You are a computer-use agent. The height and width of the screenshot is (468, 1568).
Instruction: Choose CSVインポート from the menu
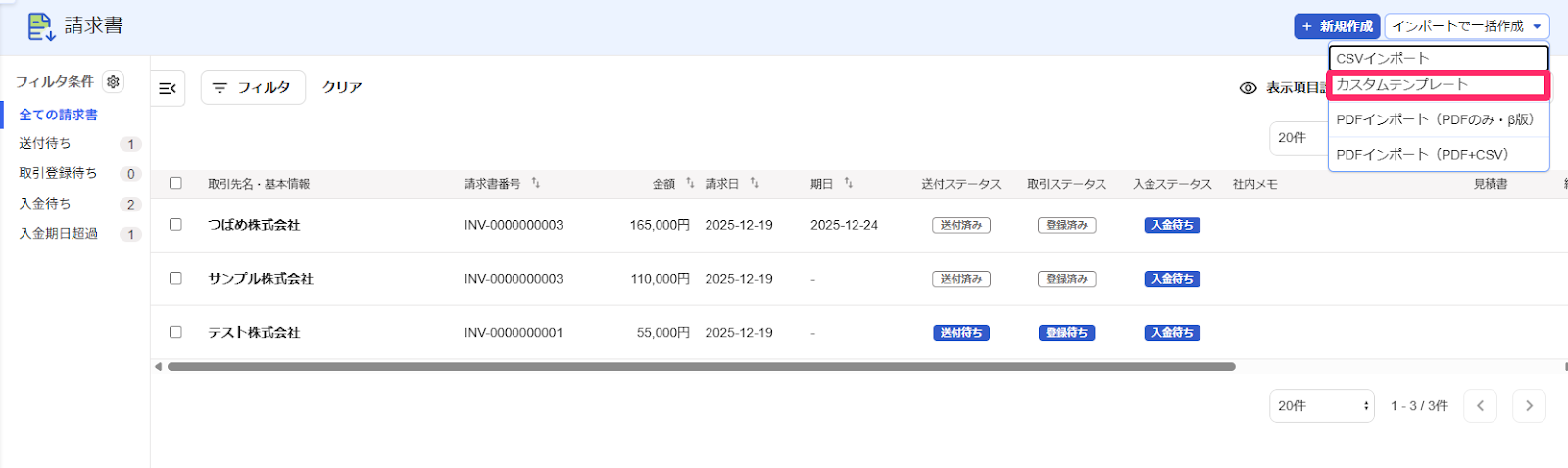pos(1439,58)
